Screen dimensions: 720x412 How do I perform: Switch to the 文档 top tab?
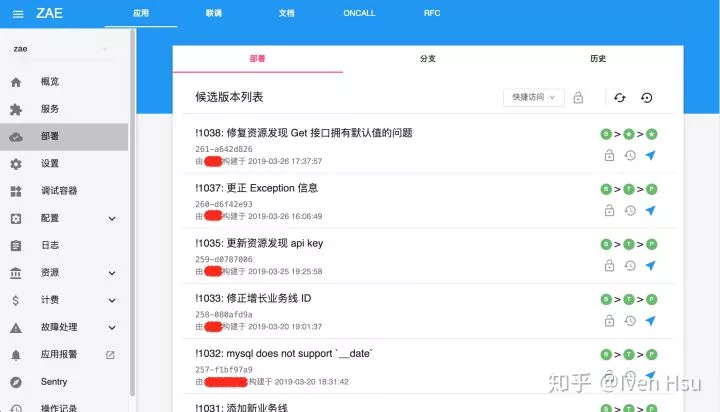[x=287, y=13]
